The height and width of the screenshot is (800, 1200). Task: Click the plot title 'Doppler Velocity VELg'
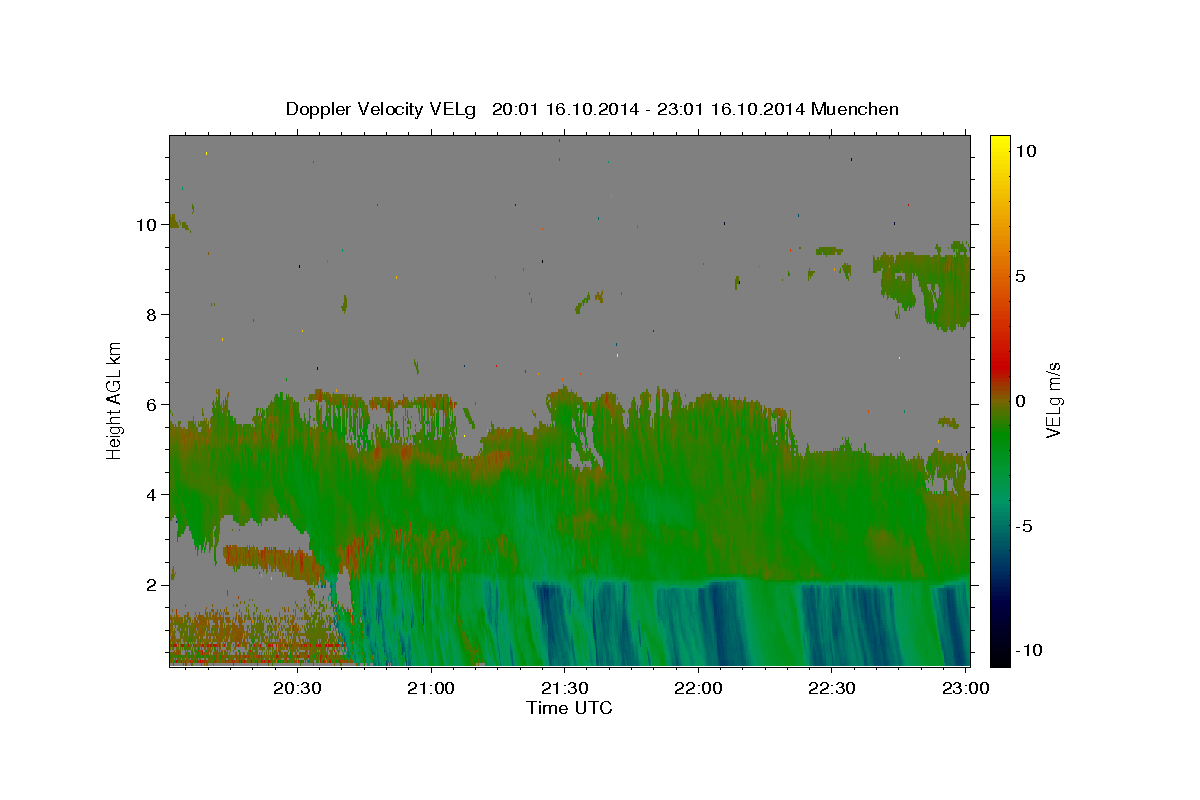point(383,109)
